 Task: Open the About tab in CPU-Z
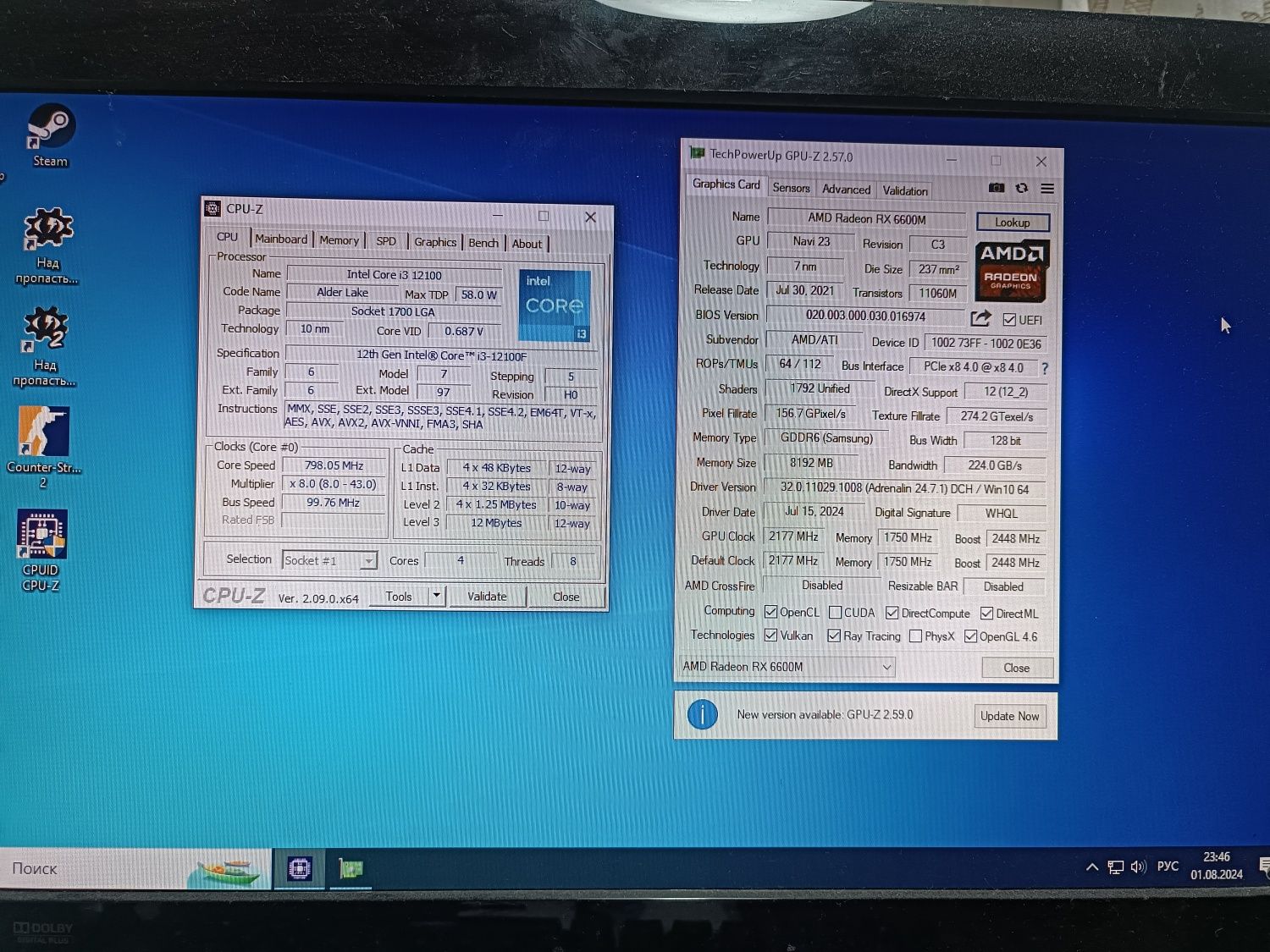pos(527,244)
